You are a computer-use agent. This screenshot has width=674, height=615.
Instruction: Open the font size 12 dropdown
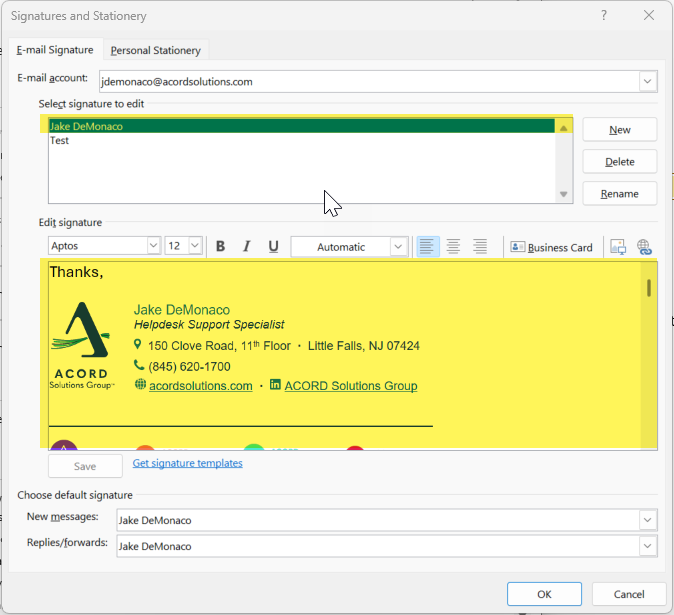coord(195,246)
